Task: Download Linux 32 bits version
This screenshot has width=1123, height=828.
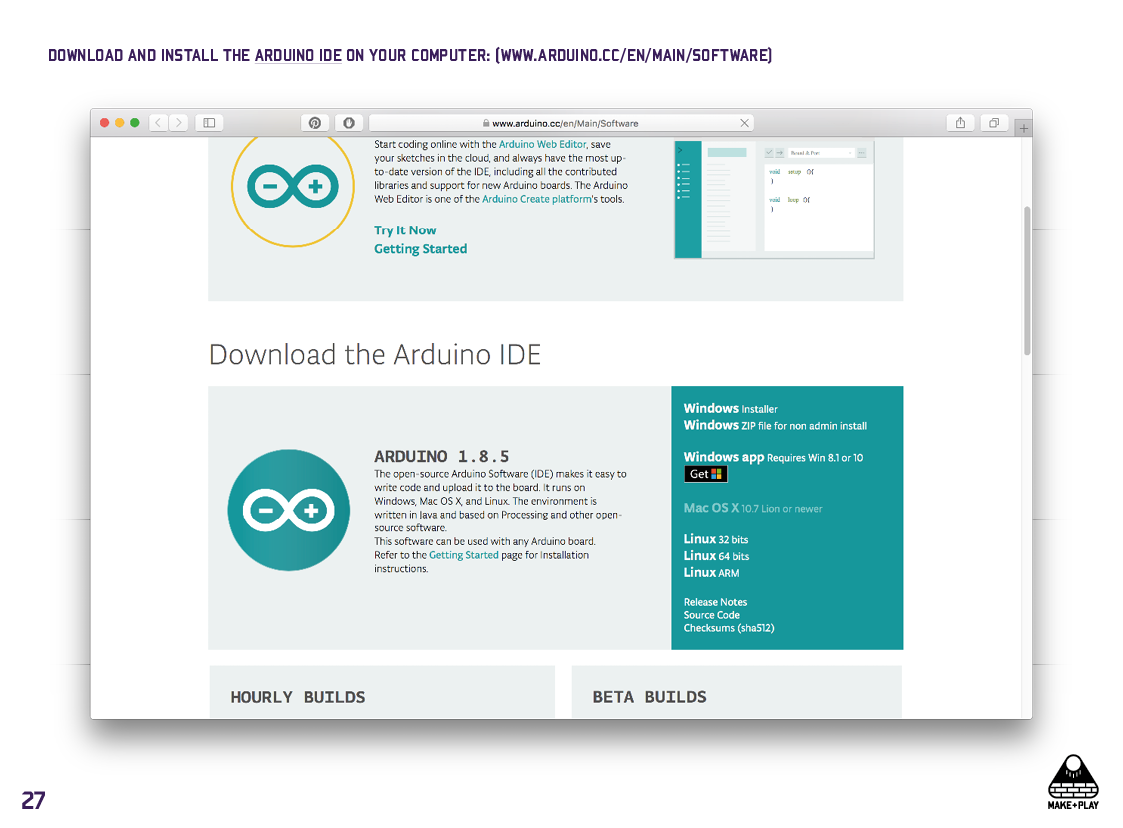Action: point(715,539)
